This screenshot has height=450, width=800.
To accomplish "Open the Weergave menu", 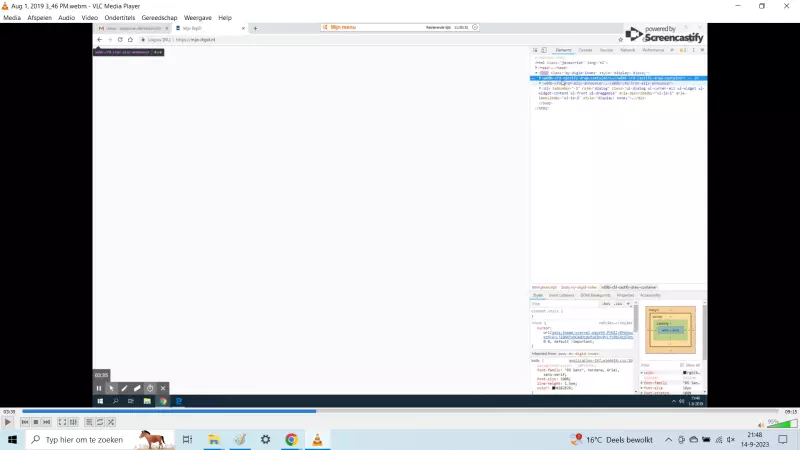I will 198,18.
